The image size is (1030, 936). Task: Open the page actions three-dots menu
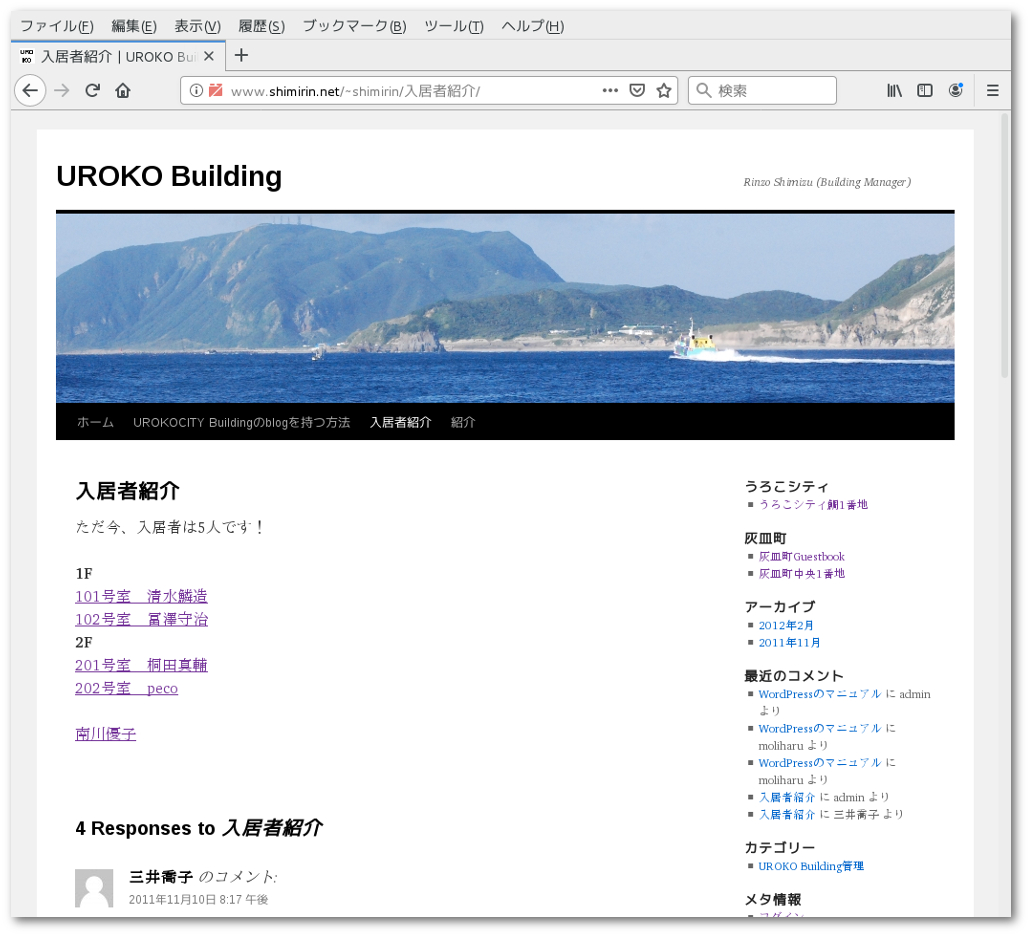pyautogui.click(x=610, y=90)
